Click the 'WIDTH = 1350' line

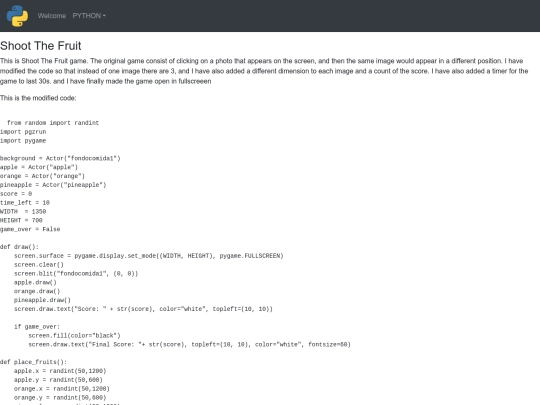(23, 211)
